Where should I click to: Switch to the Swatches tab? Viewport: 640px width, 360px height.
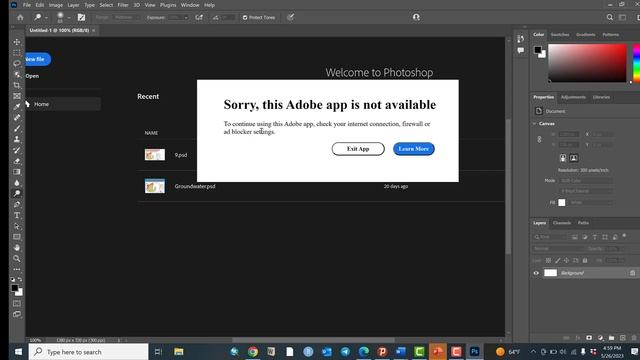point(560,35)
